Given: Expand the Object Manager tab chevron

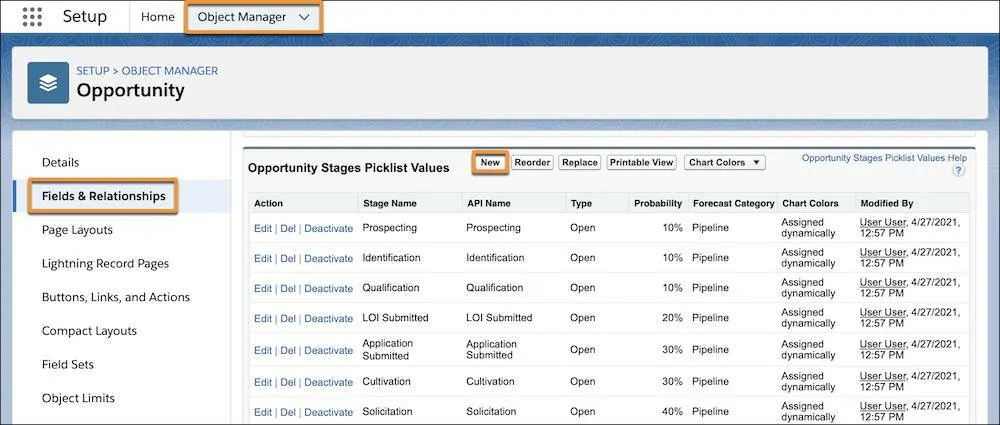Looking at the screenshot, I should click(304, 17).
